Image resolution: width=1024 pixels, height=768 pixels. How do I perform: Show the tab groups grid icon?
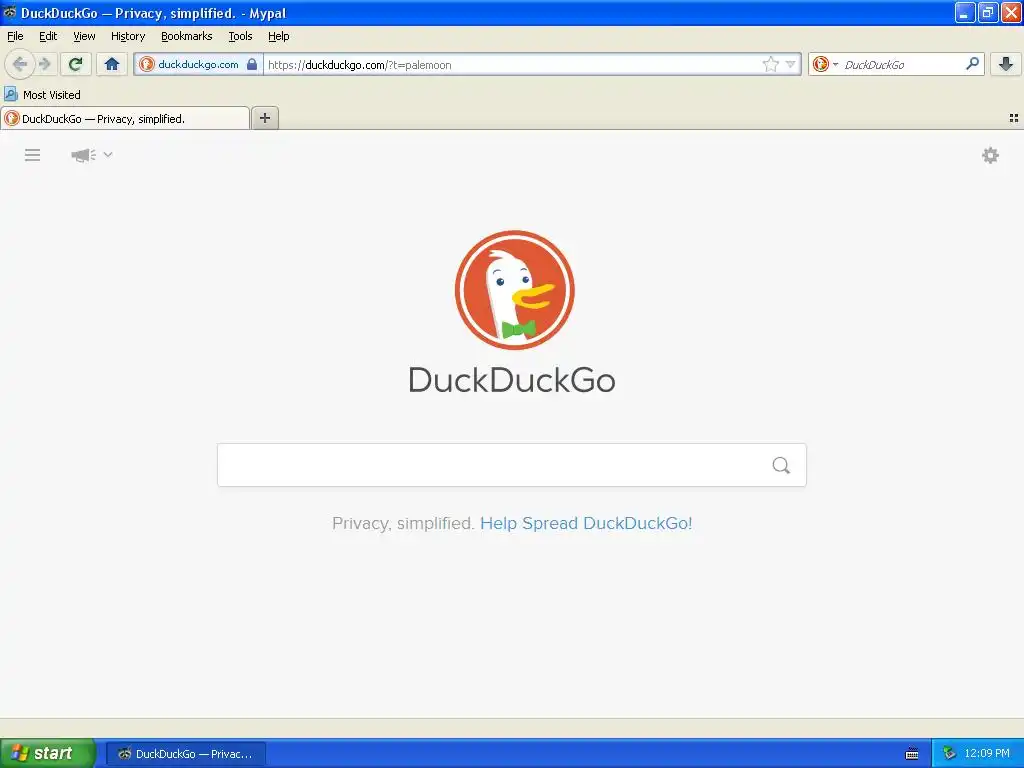click(1014, 118)
